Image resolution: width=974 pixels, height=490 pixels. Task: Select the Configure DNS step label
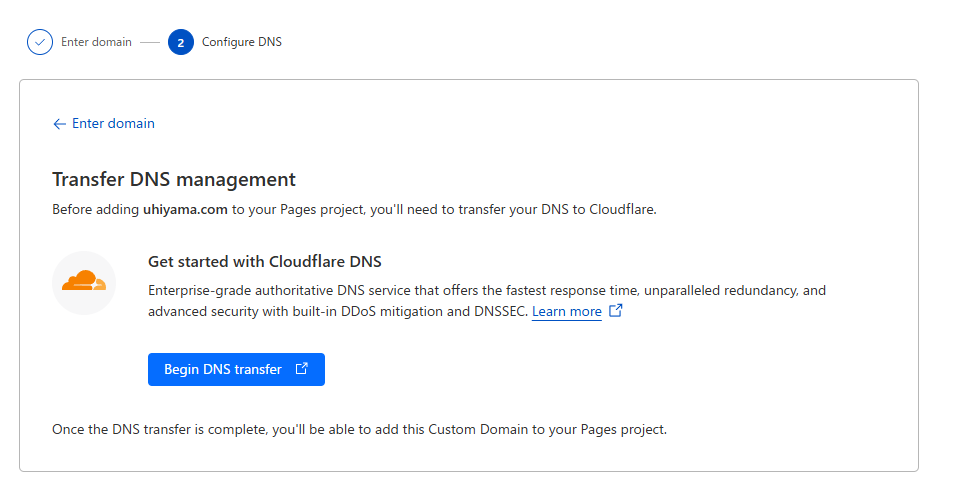(241, 42)
